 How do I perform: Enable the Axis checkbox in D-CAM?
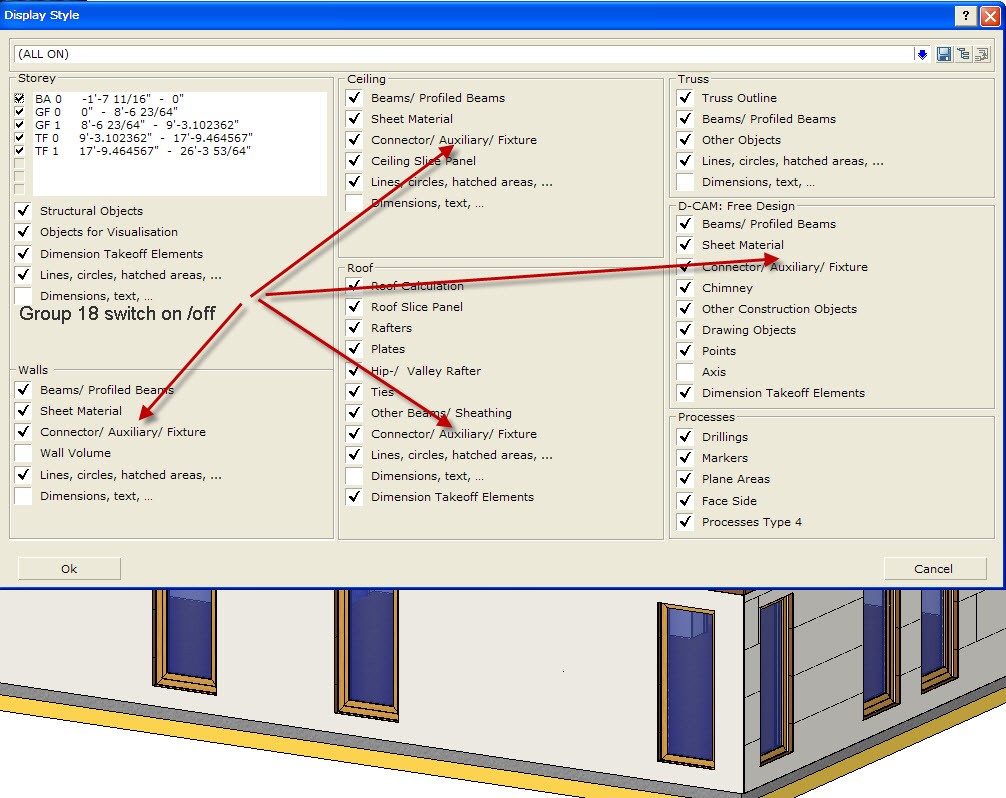click(x=685, y=372)
